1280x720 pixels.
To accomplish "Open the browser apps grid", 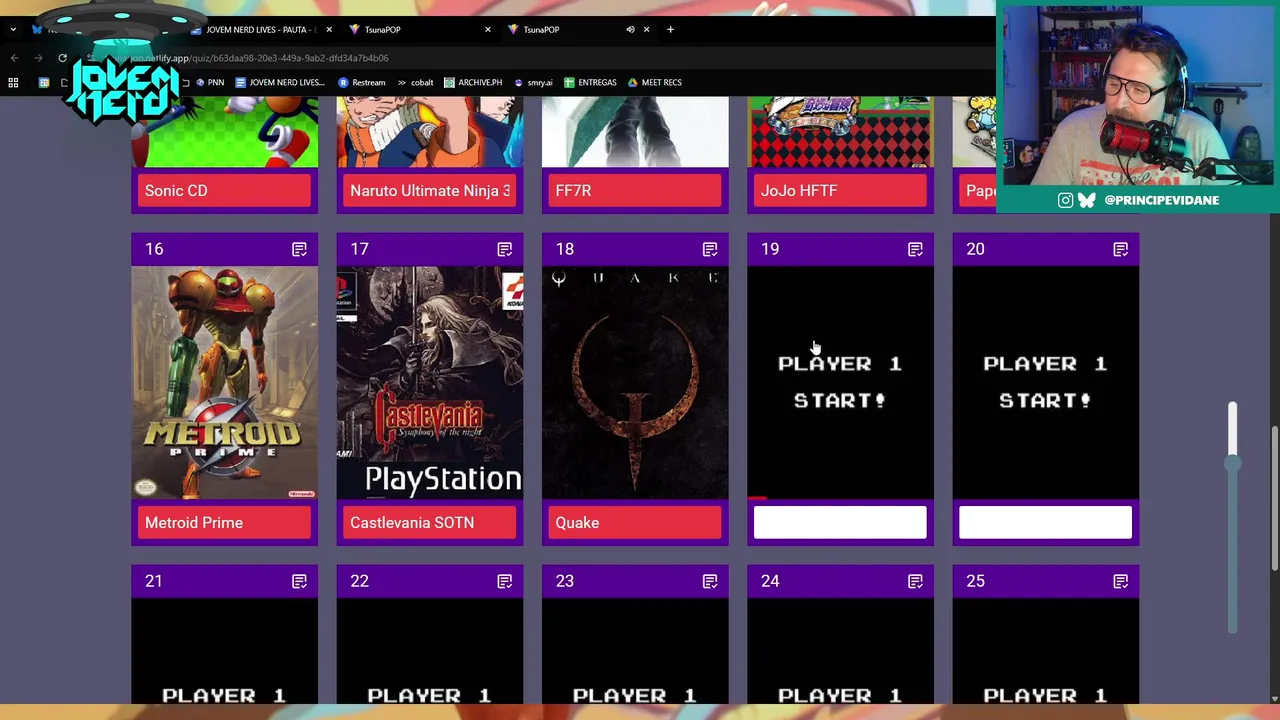I will pos(13,82).
